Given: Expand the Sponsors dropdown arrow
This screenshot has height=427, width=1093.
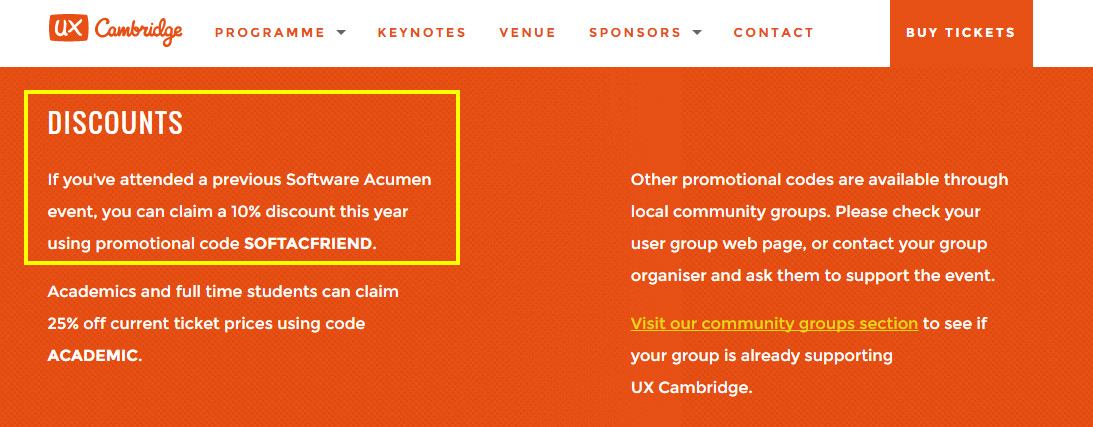Looking at the screenshot, I should 697,33.
